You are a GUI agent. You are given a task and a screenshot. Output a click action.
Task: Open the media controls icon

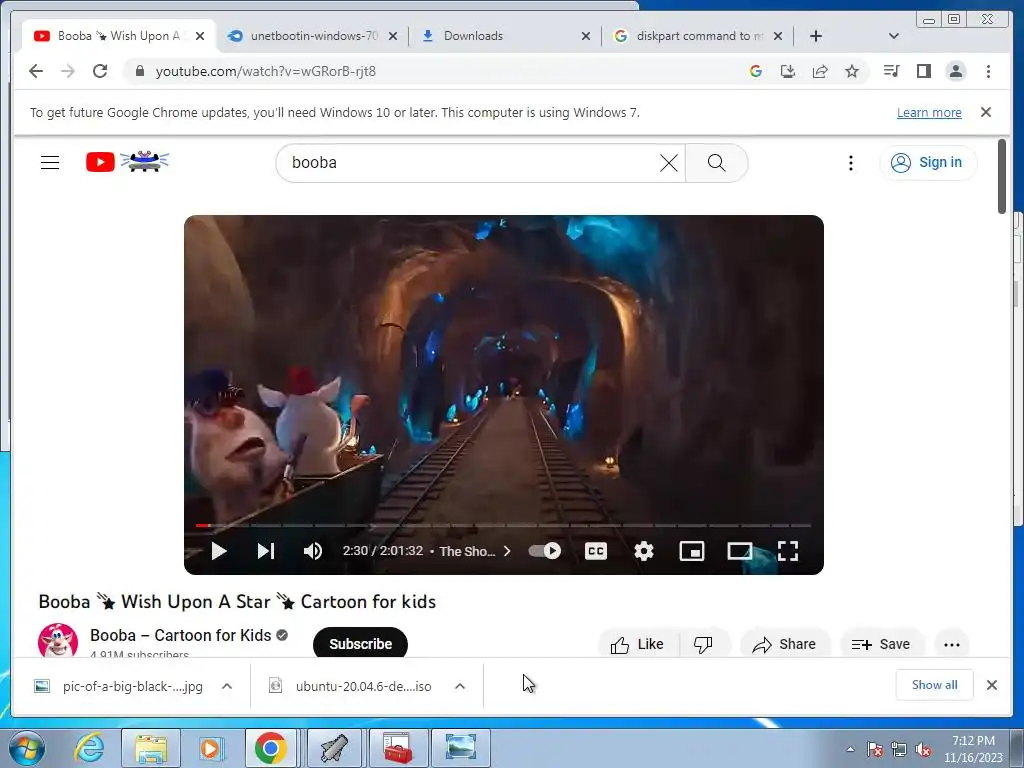pyautogui.click(x=891, y=71)
